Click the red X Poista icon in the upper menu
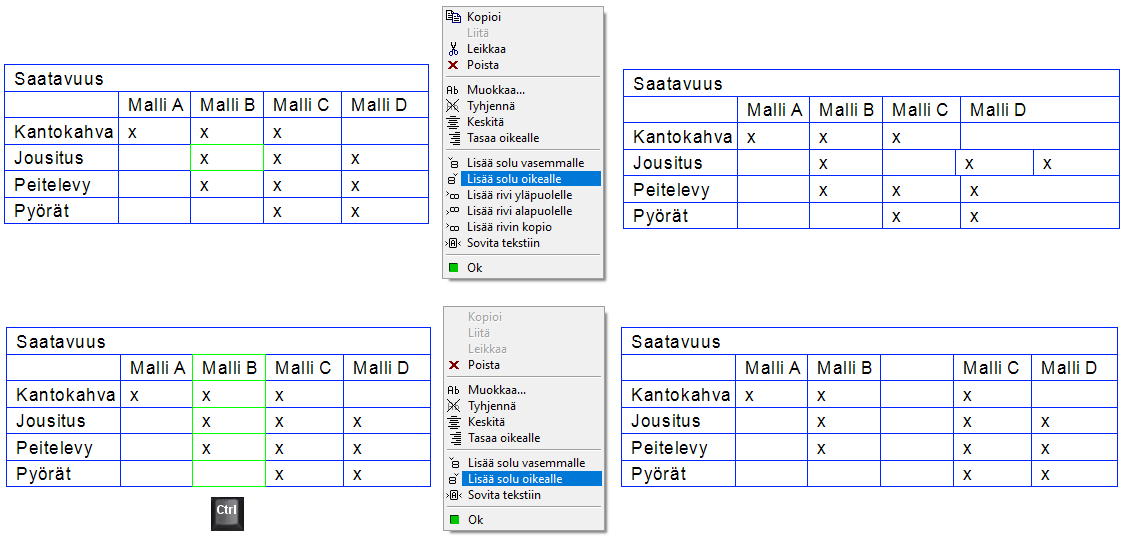 (x=453, y=65)
